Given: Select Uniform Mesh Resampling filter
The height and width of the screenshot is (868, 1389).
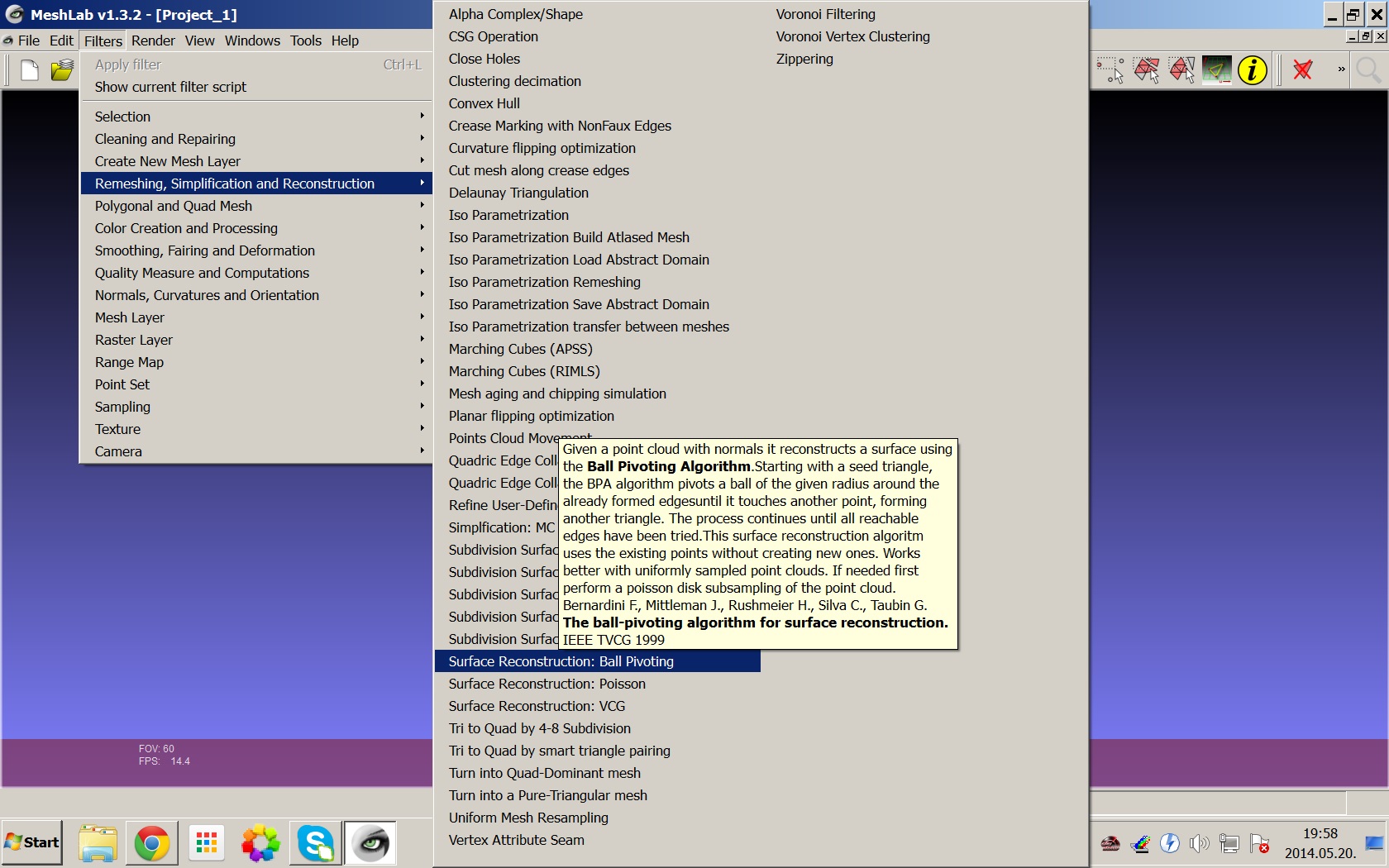Looking at the screenshot, I should click(x=597, y=818).
